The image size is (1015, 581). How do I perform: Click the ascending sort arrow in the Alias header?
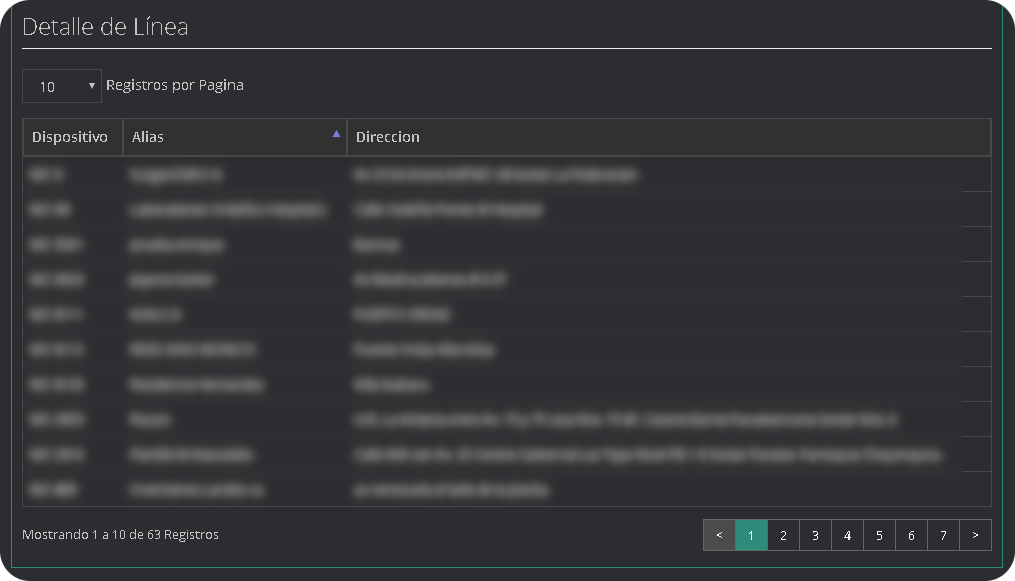coord(336,134)
